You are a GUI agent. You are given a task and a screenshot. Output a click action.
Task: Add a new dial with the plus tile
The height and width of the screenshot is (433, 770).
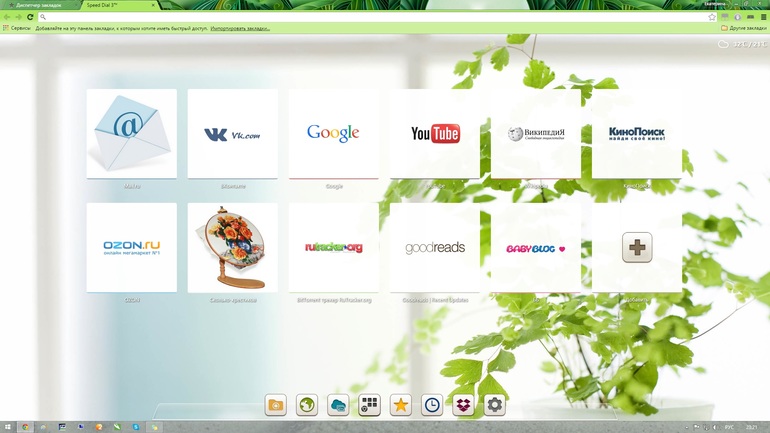coord(637,247)
